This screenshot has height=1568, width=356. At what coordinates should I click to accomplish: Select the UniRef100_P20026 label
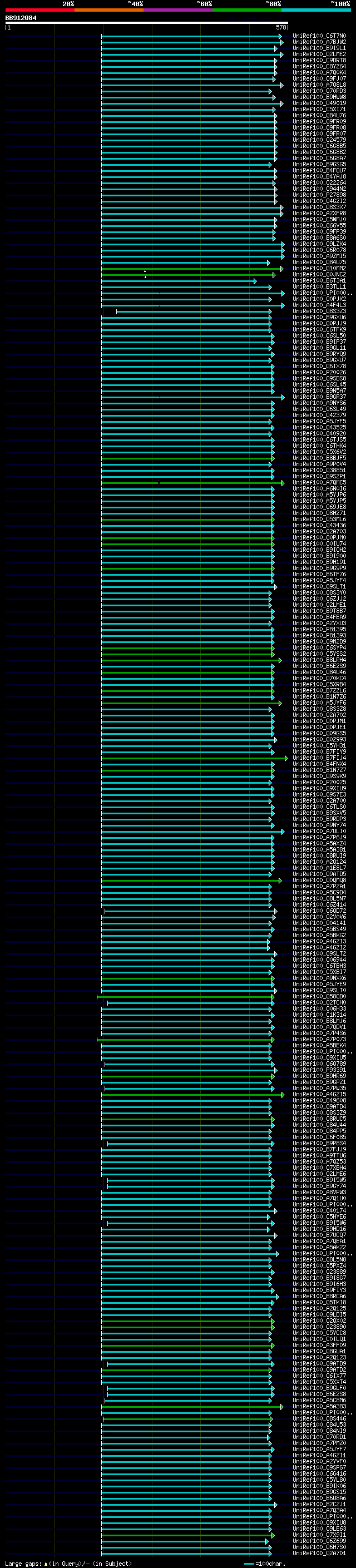[319, 372]
